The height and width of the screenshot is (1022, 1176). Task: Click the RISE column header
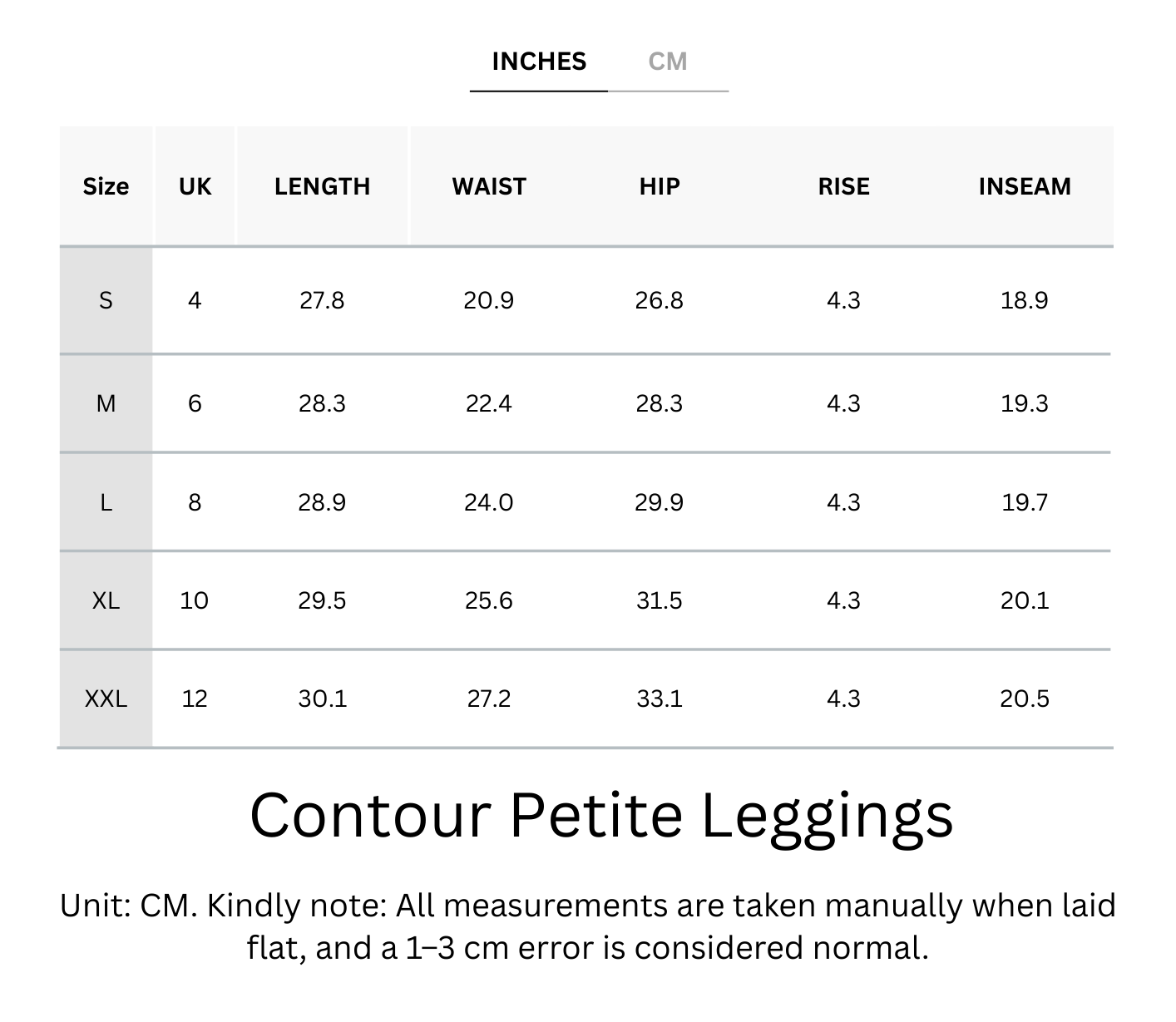coord(843,186)
